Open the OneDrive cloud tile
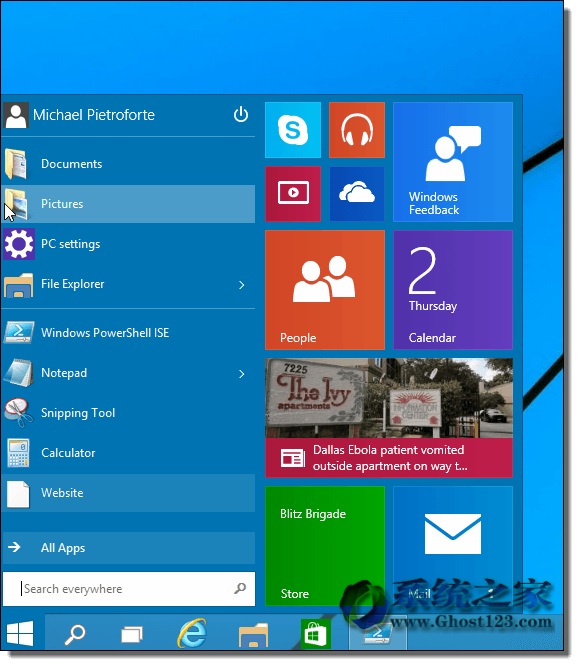The image size is (579, 666). (x=357, y=194)
